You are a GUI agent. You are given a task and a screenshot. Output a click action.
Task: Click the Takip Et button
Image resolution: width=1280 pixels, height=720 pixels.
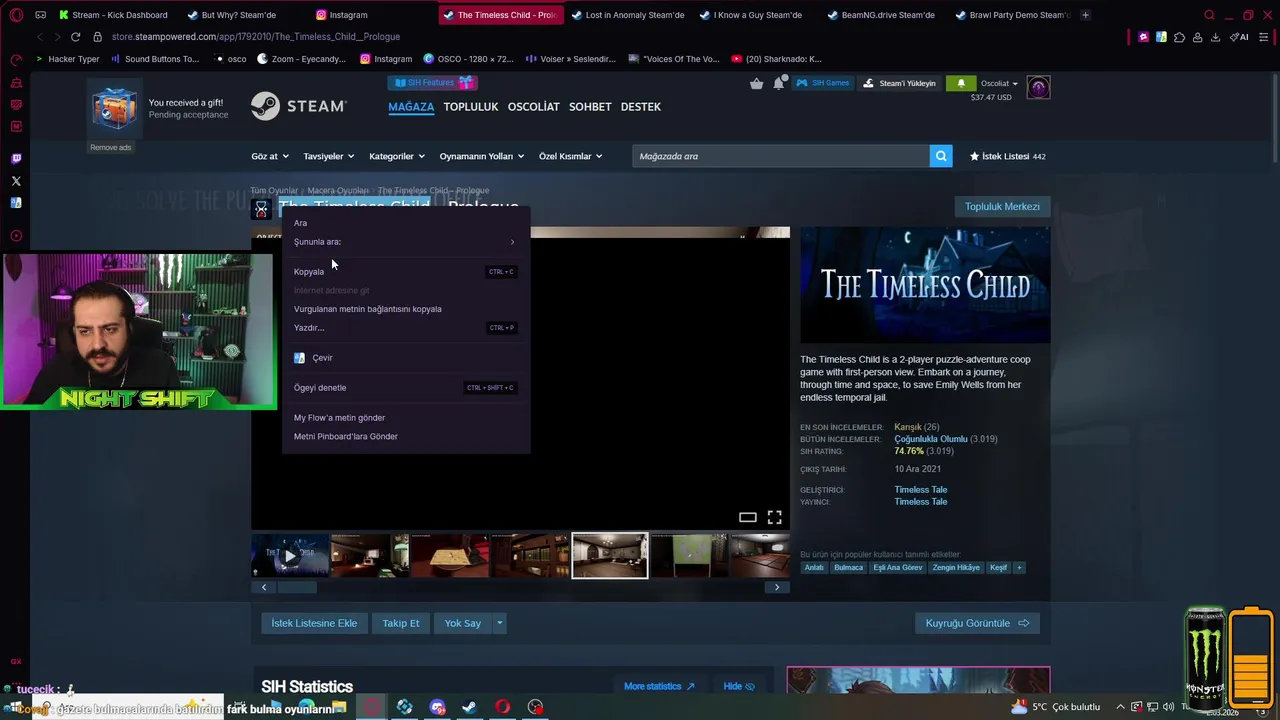(x=401, y=623)
